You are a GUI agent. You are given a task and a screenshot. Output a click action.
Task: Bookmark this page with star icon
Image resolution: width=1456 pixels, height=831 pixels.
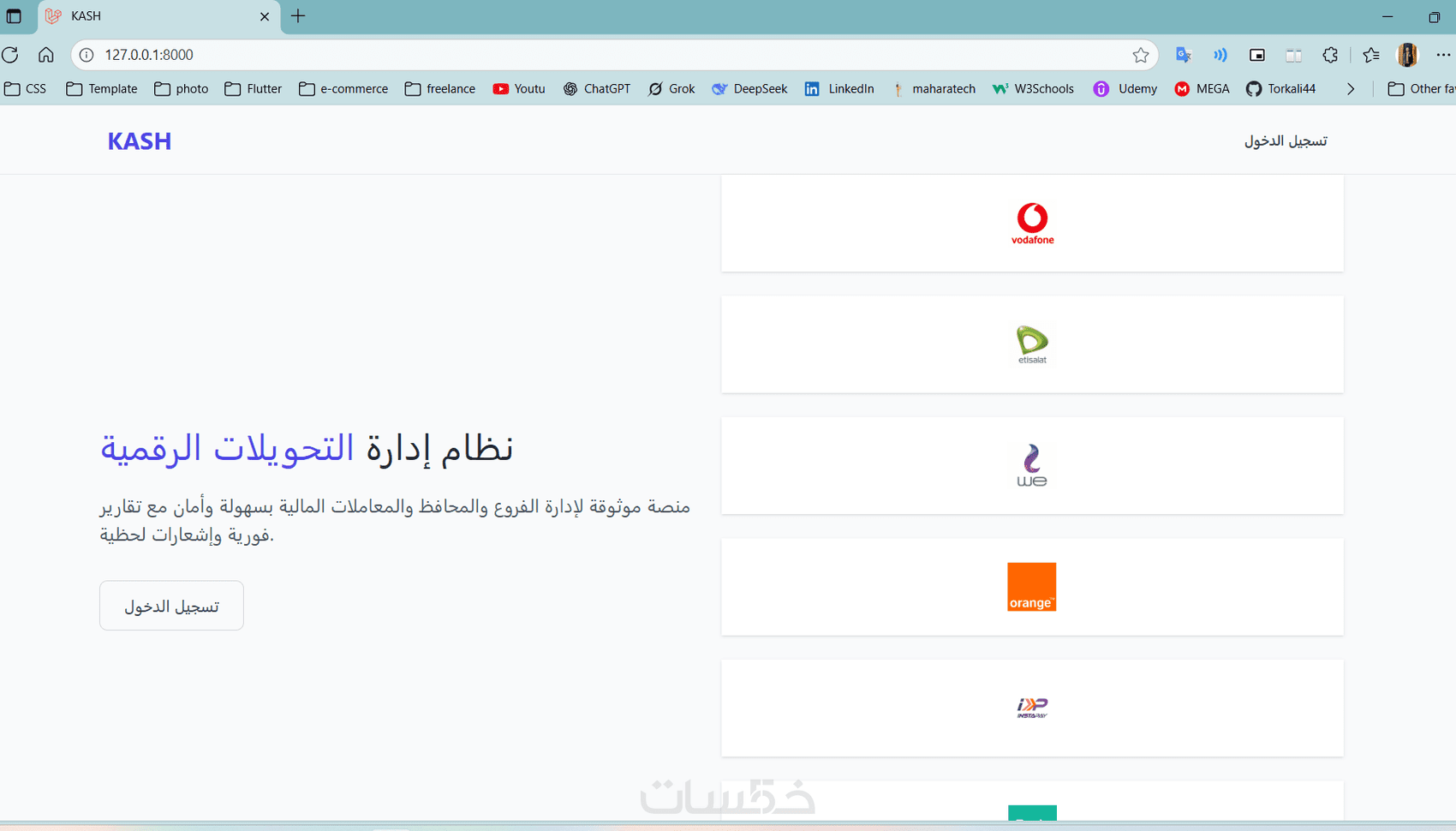pyautogui.click(x=1141, y=55)
